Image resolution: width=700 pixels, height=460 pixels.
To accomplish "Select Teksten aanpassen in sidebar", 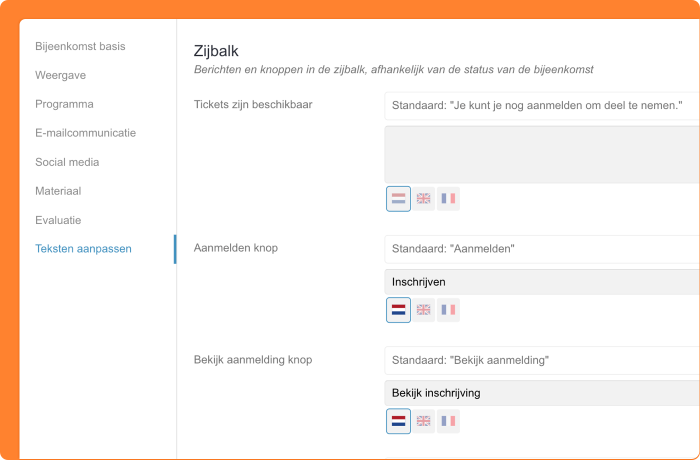I will pyautogui.click(x=83, y=249).
